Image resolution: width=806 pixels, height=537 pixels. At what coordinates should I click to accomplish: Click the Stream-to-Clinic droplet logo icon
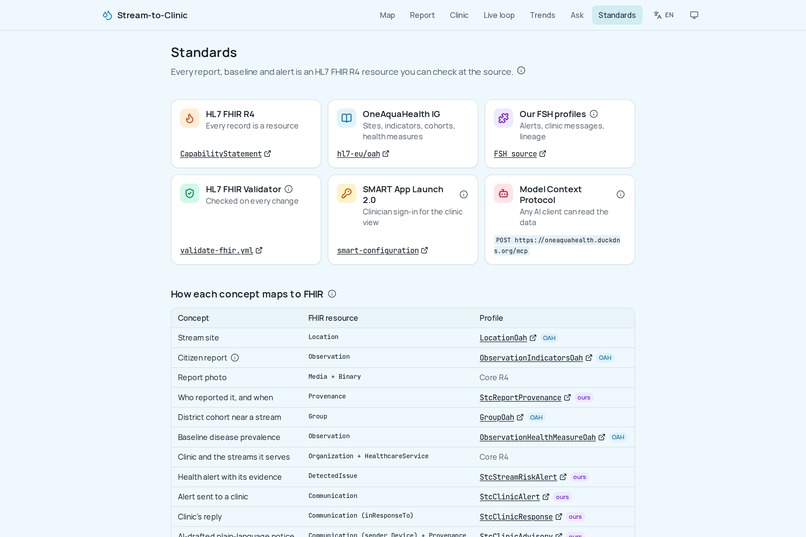click(x=107, y=15)
